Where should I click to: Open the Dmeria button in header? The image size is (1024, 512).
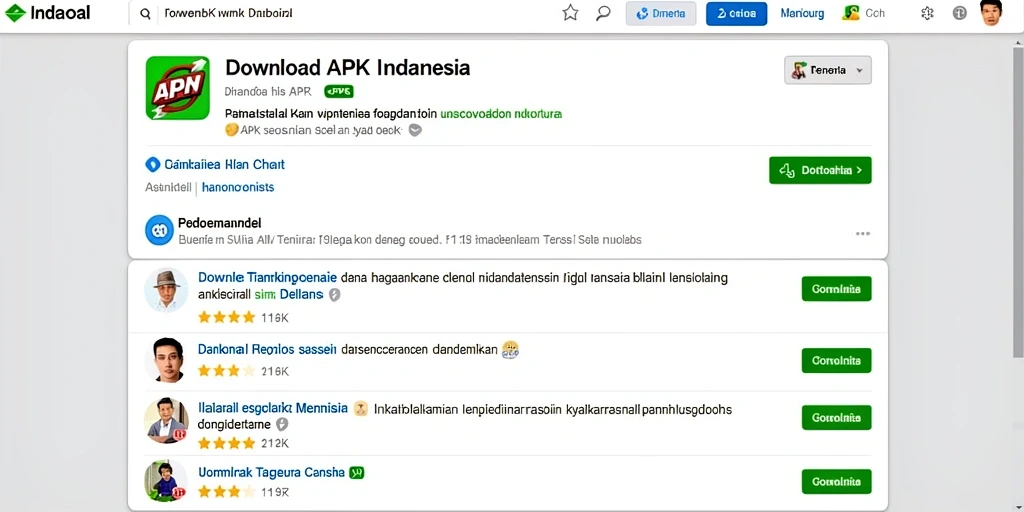661,13
